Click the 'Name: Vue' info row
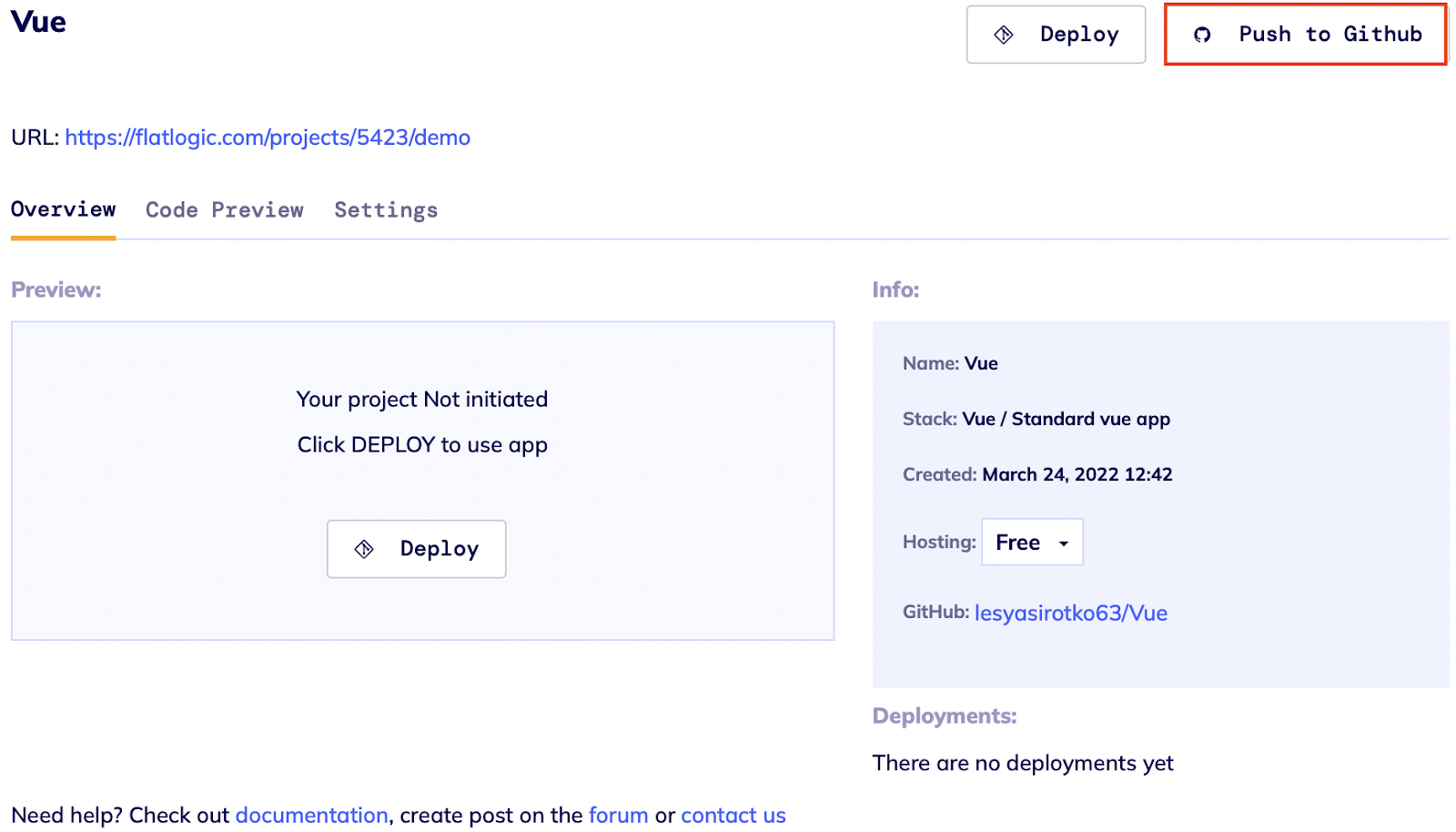This screenshot has height=832, width=1456. (950, 363)
